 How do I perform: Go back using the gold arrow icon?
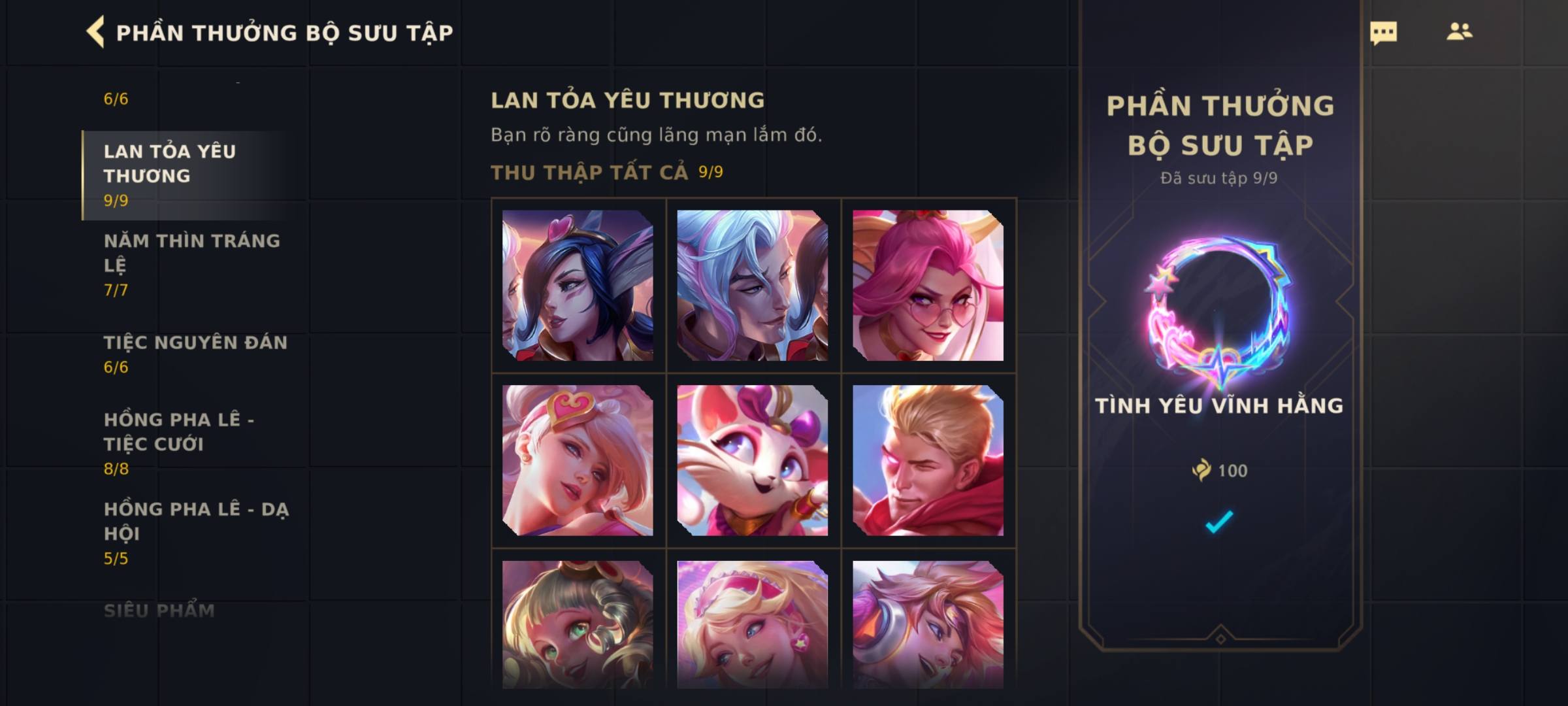(x=95, y=32)
